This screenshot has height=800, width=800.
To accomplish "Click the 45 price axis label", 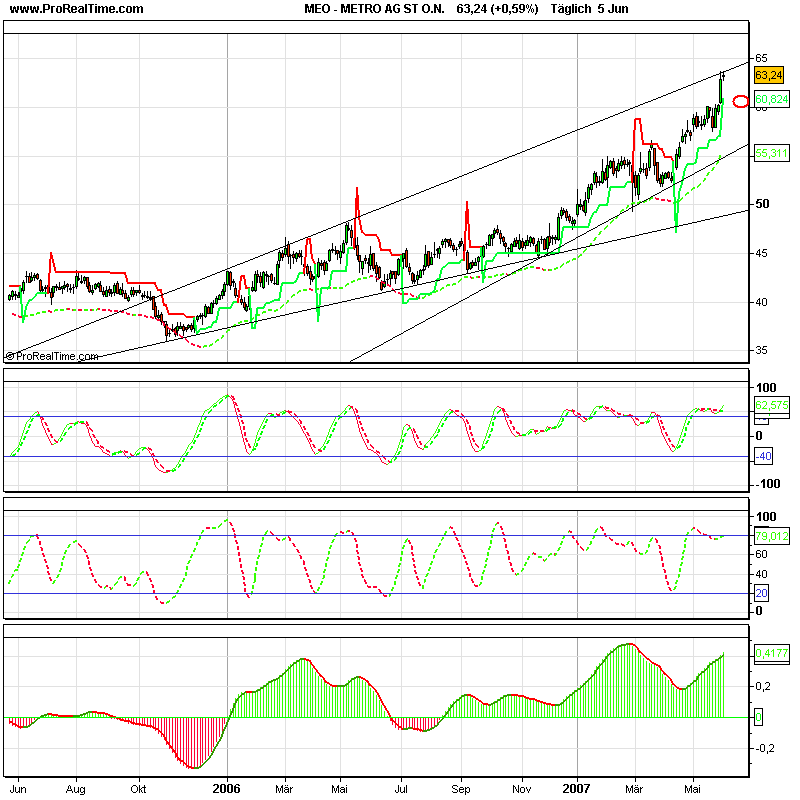I will (761, 253).
